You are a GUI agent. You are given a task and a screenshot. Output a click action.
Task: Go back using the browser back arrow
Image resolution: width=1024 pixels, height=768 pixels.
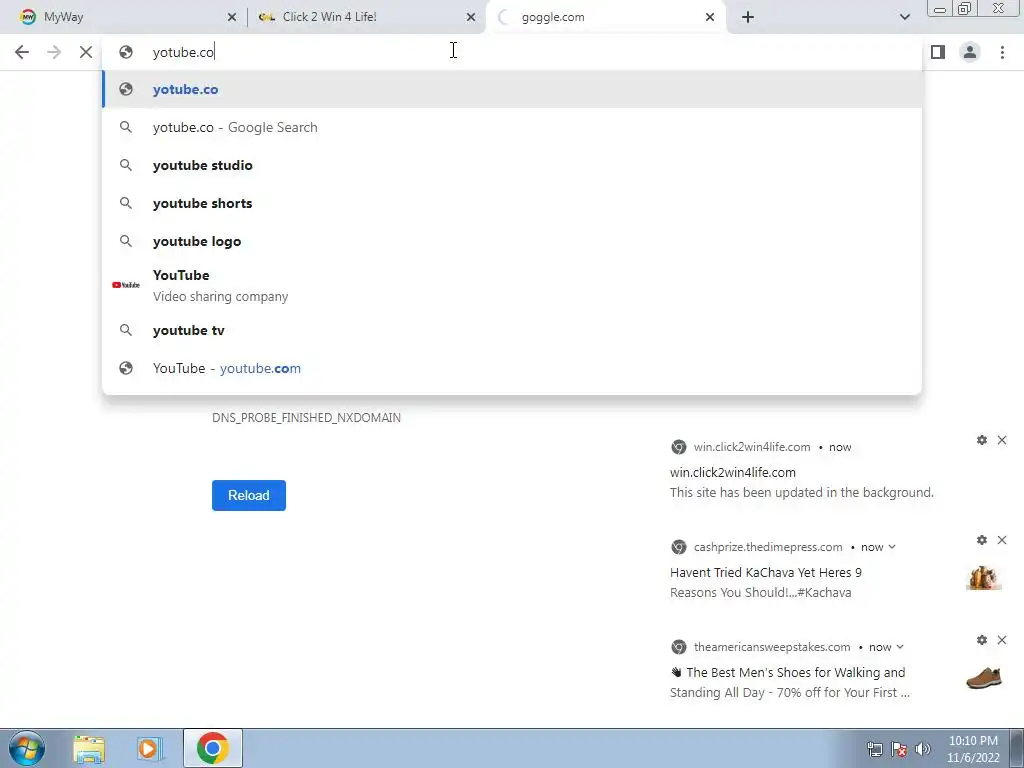(x=22, y=52)
